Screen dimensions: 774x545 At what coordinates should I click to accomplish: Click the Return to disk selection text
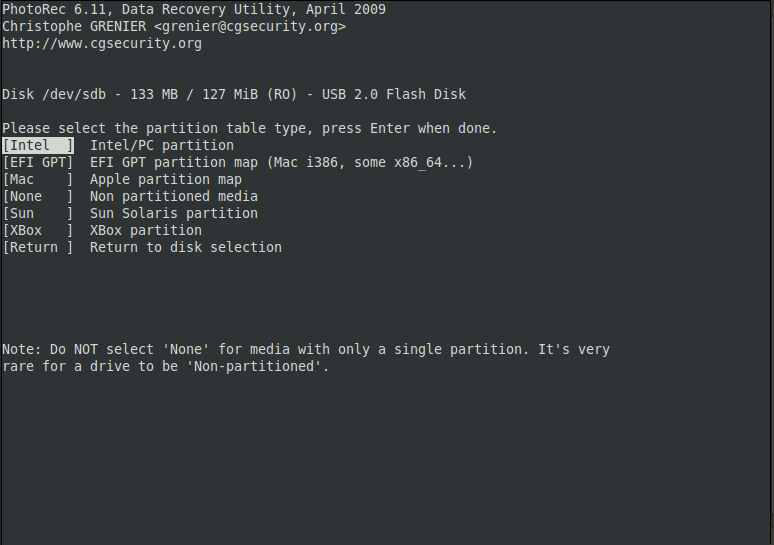click(x=186, y=247)
